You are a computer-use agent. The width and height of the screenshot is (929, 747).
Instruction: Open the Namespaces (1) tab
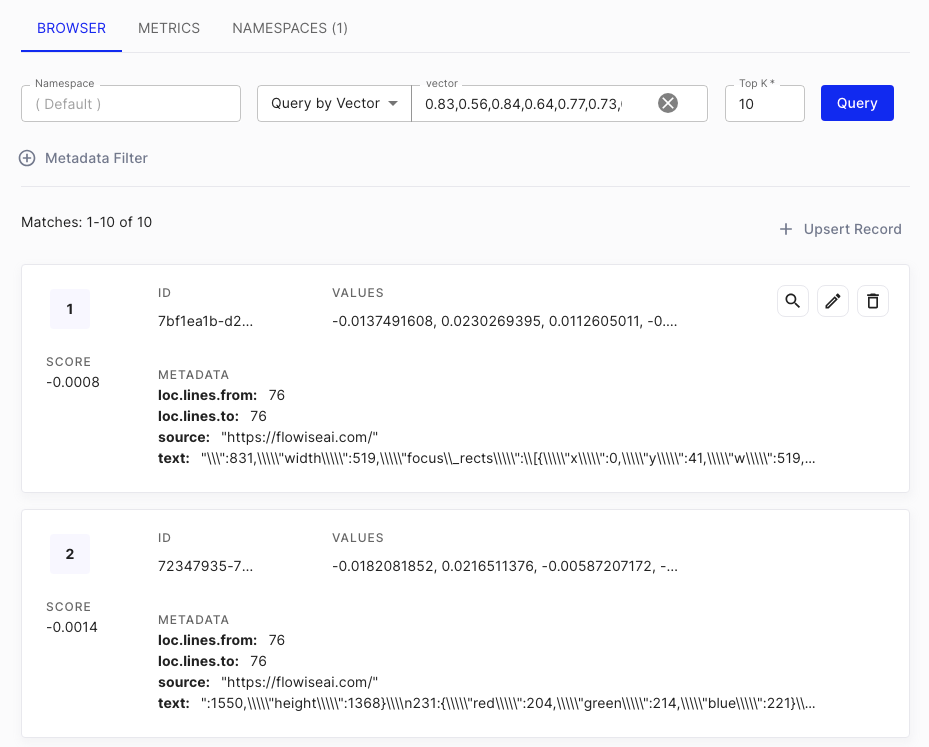click(290, 28)
